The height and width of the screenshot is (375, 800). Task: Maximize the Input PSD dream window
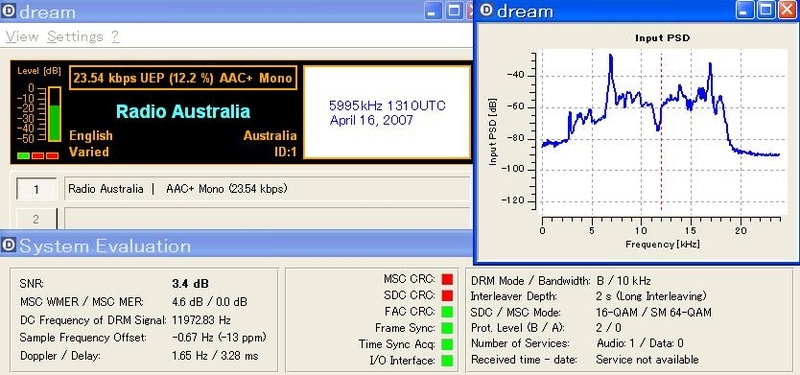[x=766, y=10]
